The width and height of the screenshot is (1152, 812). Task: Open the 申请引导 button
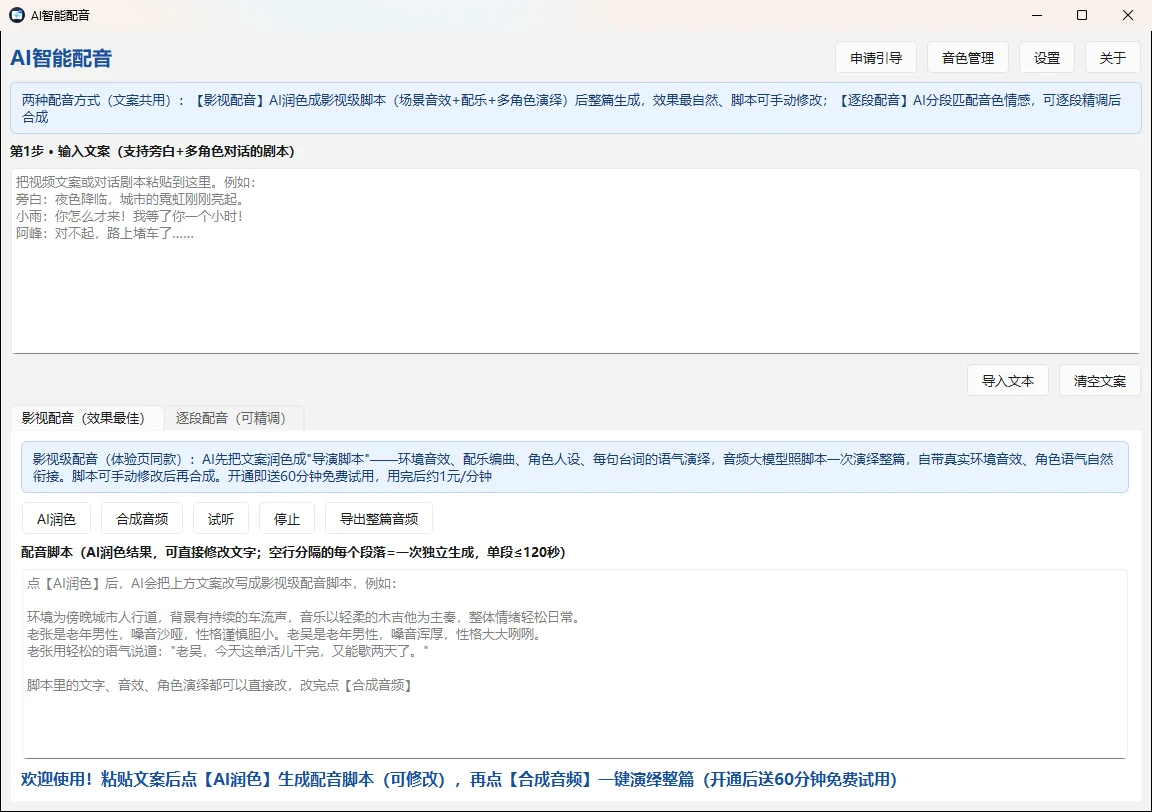pyautogui.click(x=876, y=58)
